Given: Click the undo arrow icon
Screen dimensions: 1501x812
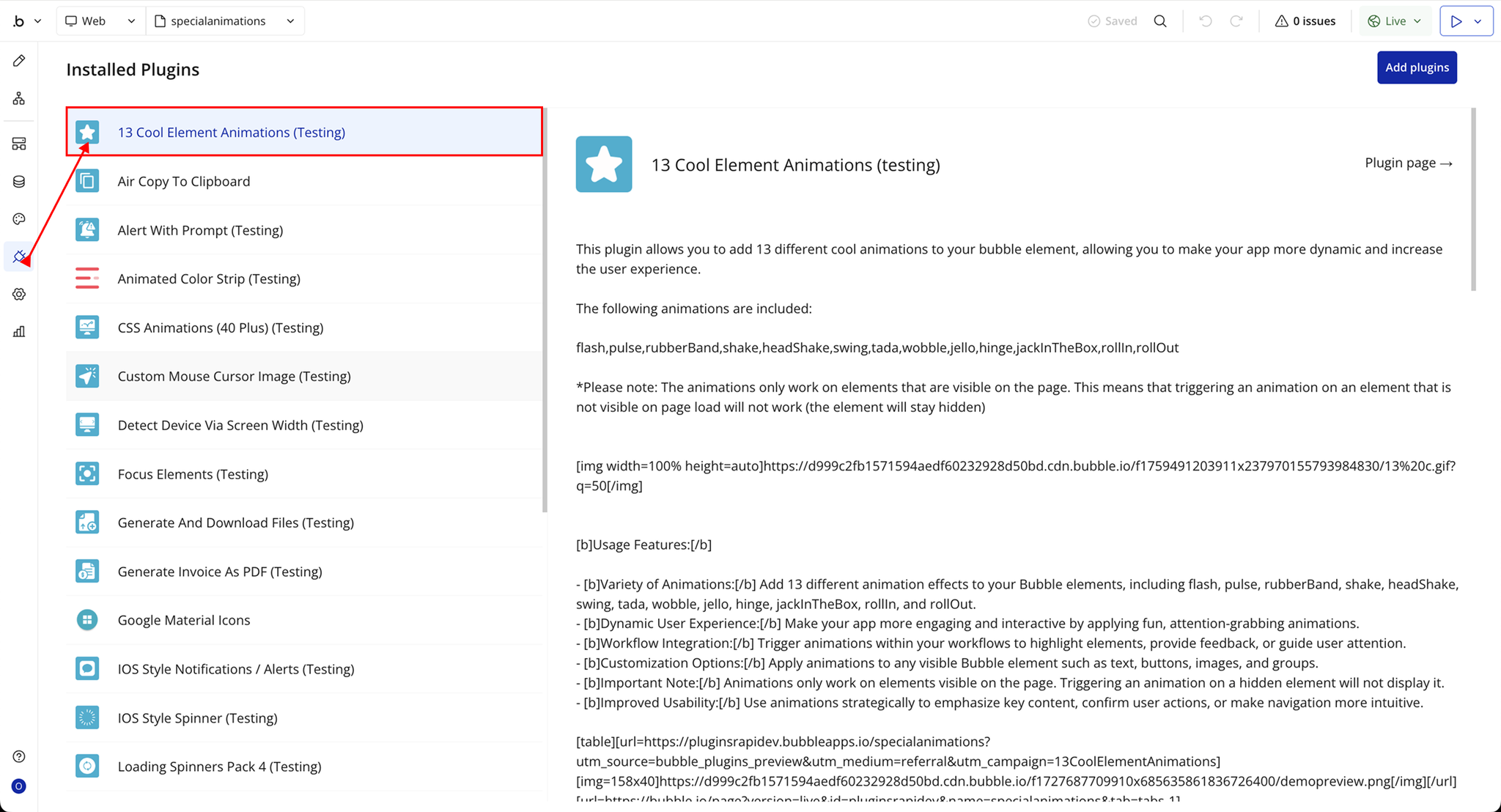Looking at the screenshot, I should click(x=1205, y=21).
